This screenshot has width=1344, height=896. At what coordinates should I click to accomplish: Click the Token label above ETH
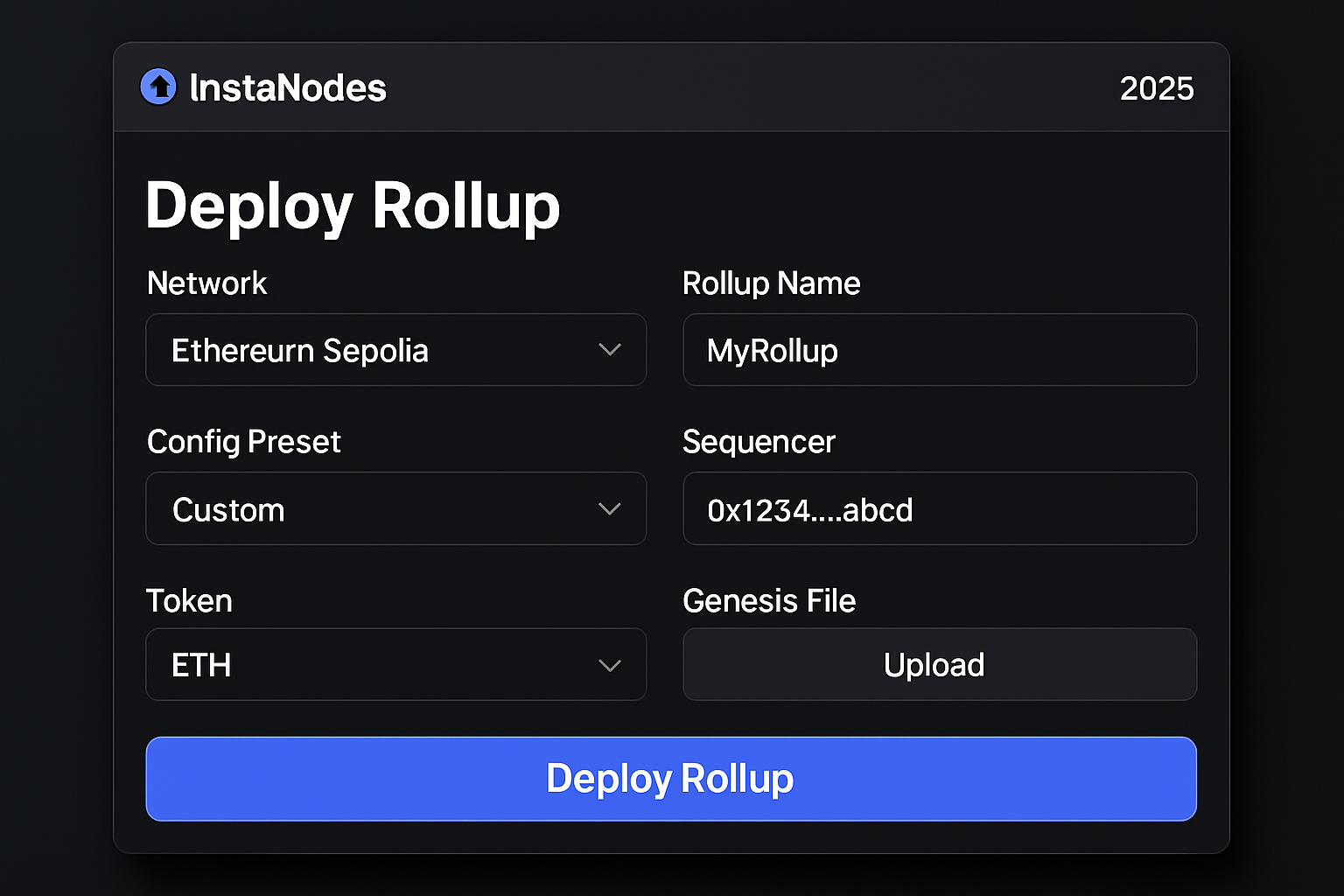click(189, 601)
